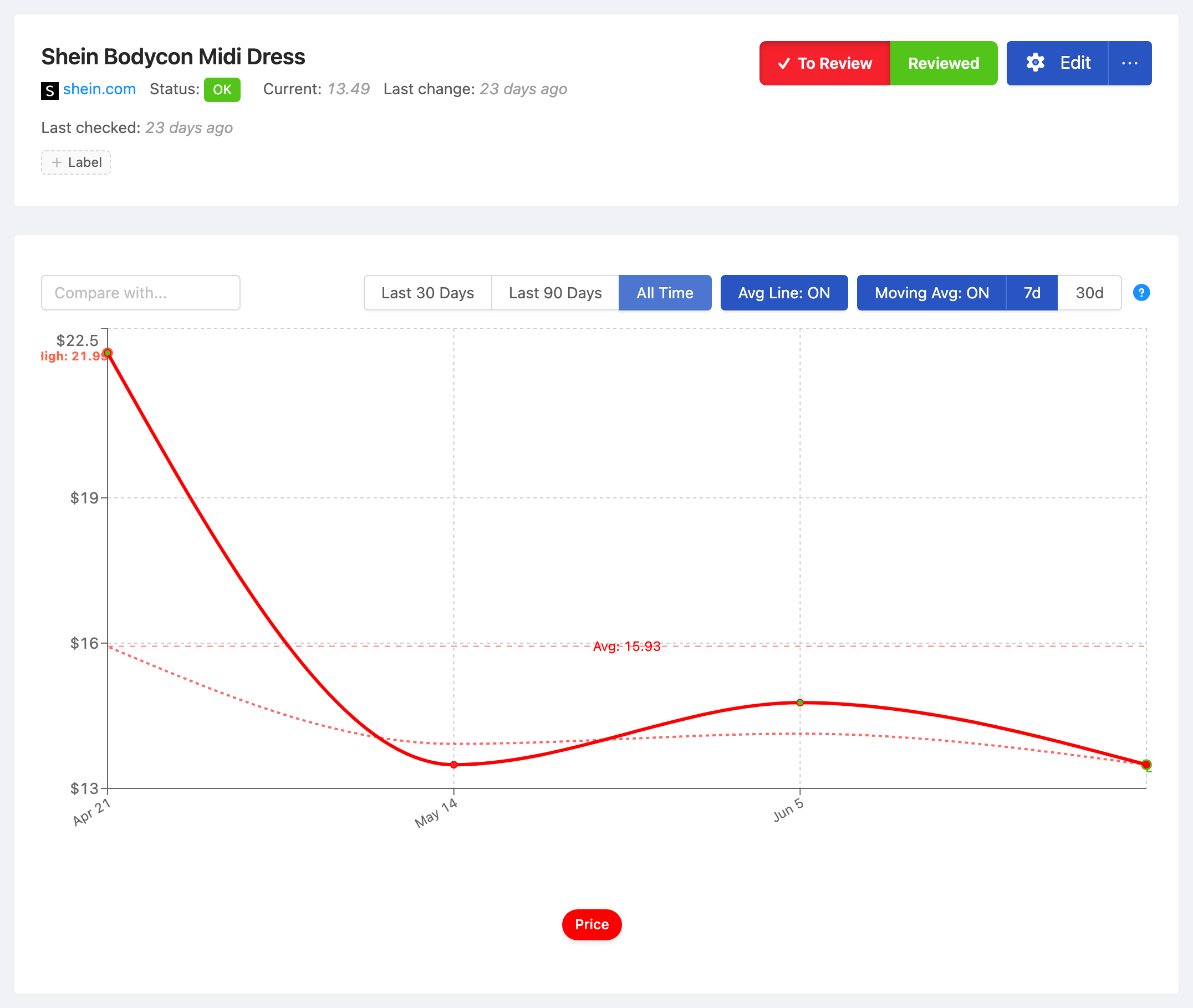1193x1008 pixels.
Task: Select the May 14 low data point
Action: point(453,765)
